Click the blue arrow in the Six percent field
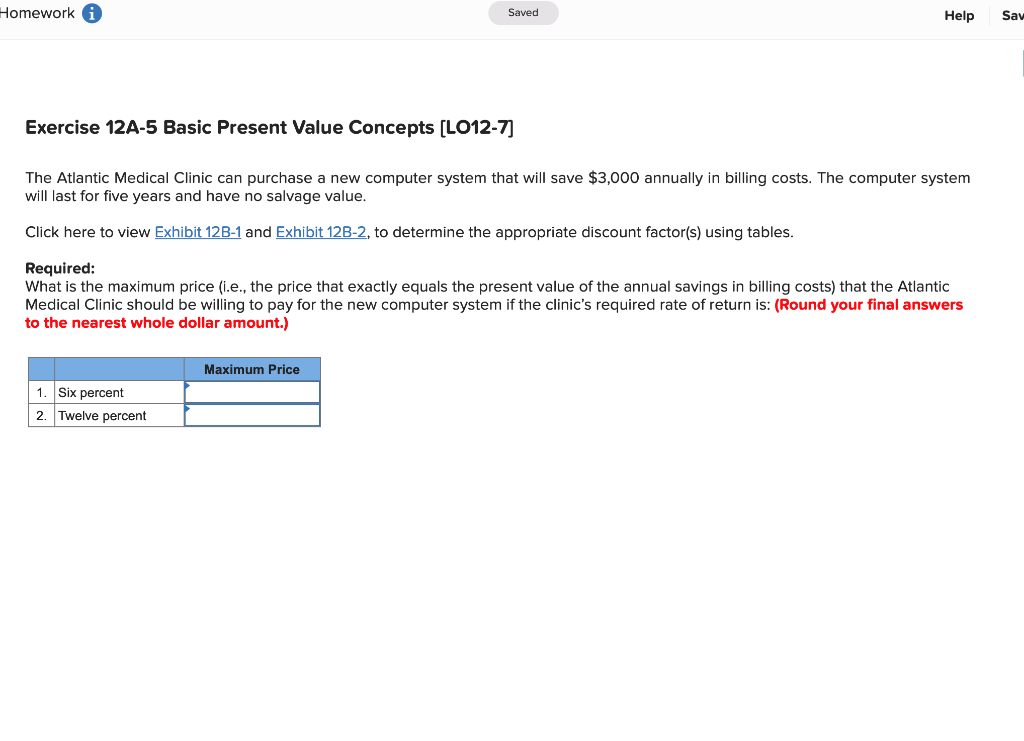This screenshot has height=741, width=1024. pos(186,385)
